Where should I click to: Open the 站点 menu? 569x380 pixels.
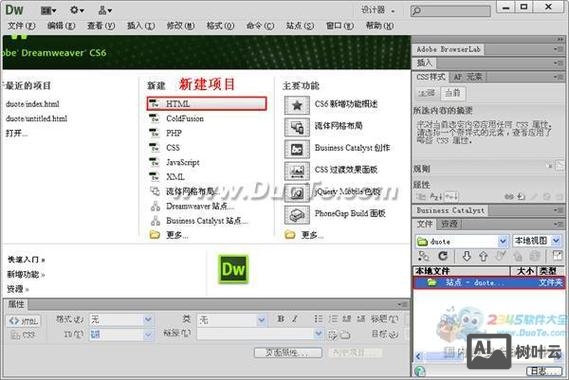[x=300, y=26]
